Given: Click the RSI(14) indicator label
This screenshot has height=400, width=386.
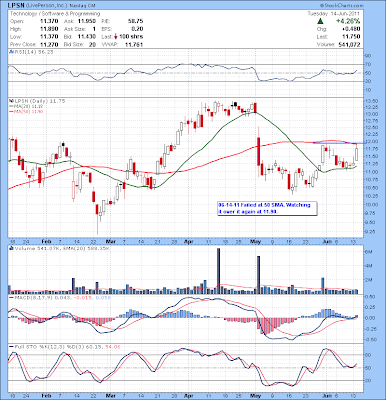Looking at the screenshot, I should (x=31, y=52).
